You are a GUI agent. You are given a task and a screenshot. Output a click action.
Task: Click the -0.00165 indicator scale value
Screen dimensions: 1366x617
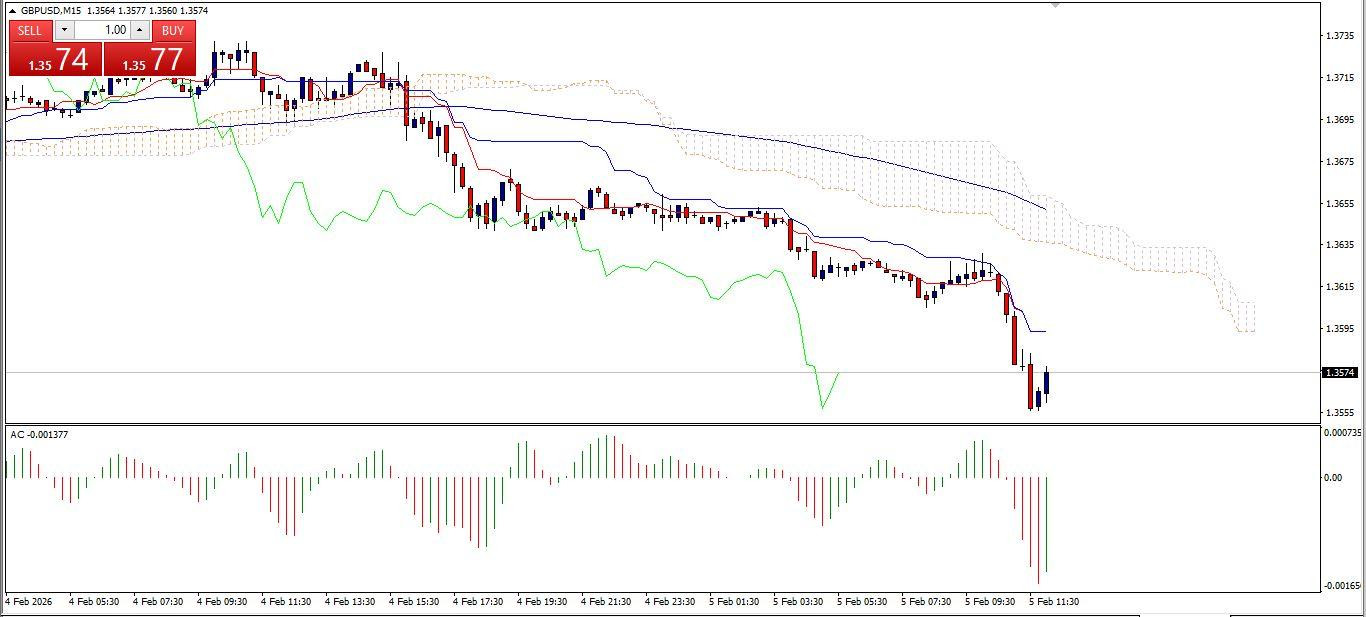click(x=1343, y=586)
